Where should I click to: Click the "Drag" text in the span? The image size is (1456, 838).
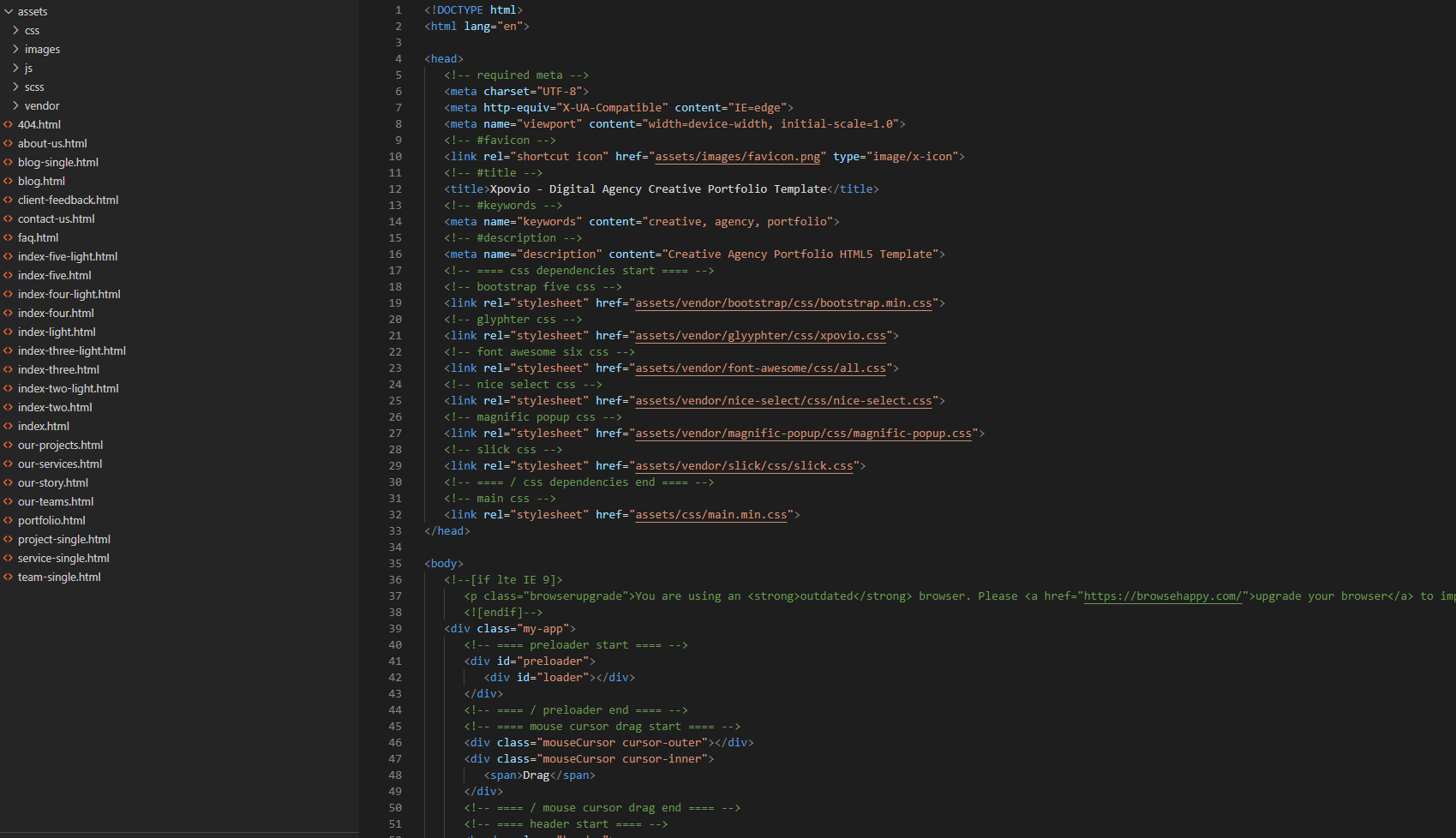coord(536,775)
